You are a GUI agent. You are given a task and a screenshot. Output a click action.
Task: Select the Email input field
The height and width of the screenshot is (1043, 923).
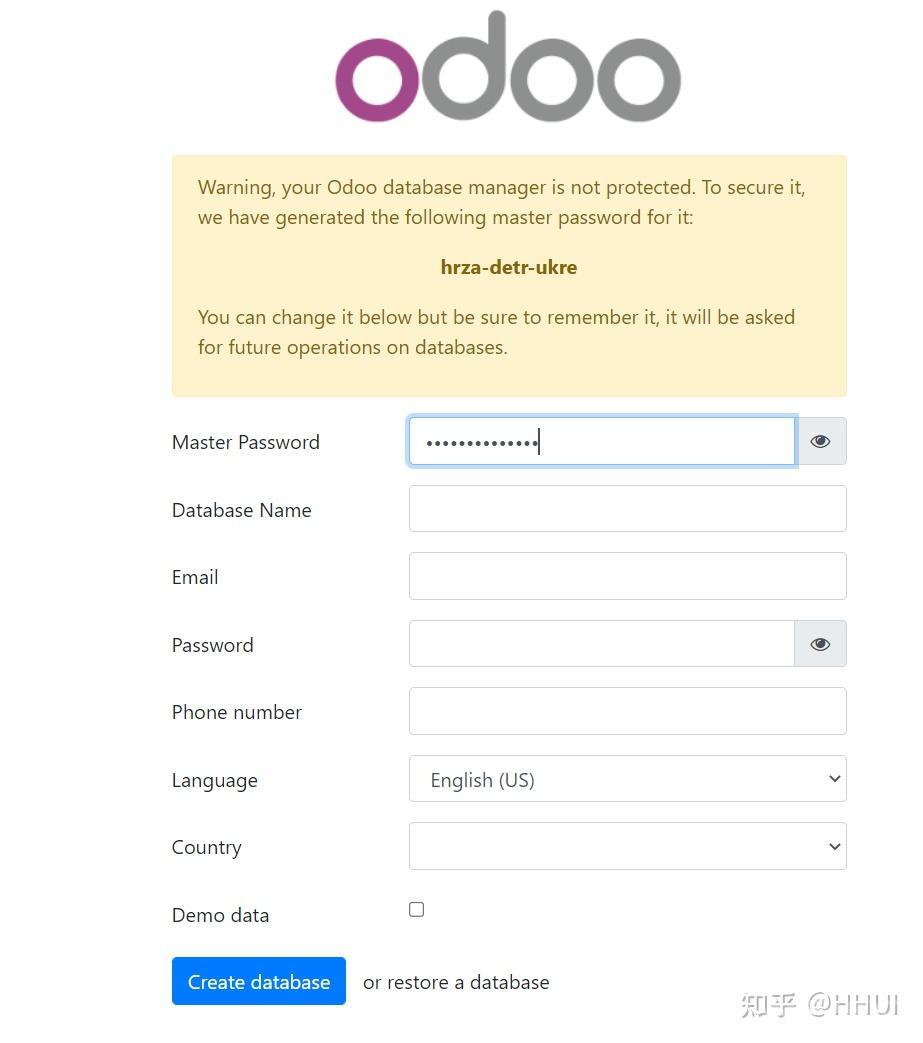coord(628,576)
